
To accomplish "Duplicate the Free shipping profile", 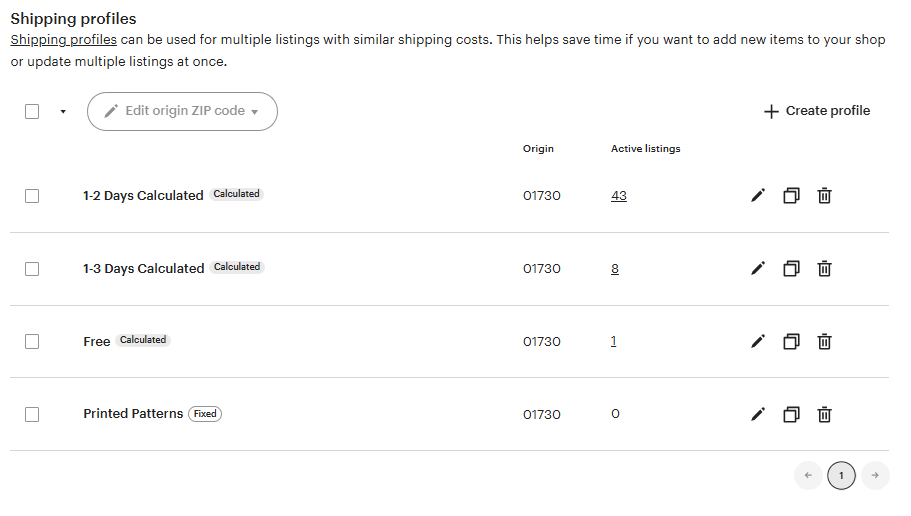I will [791, 341].
